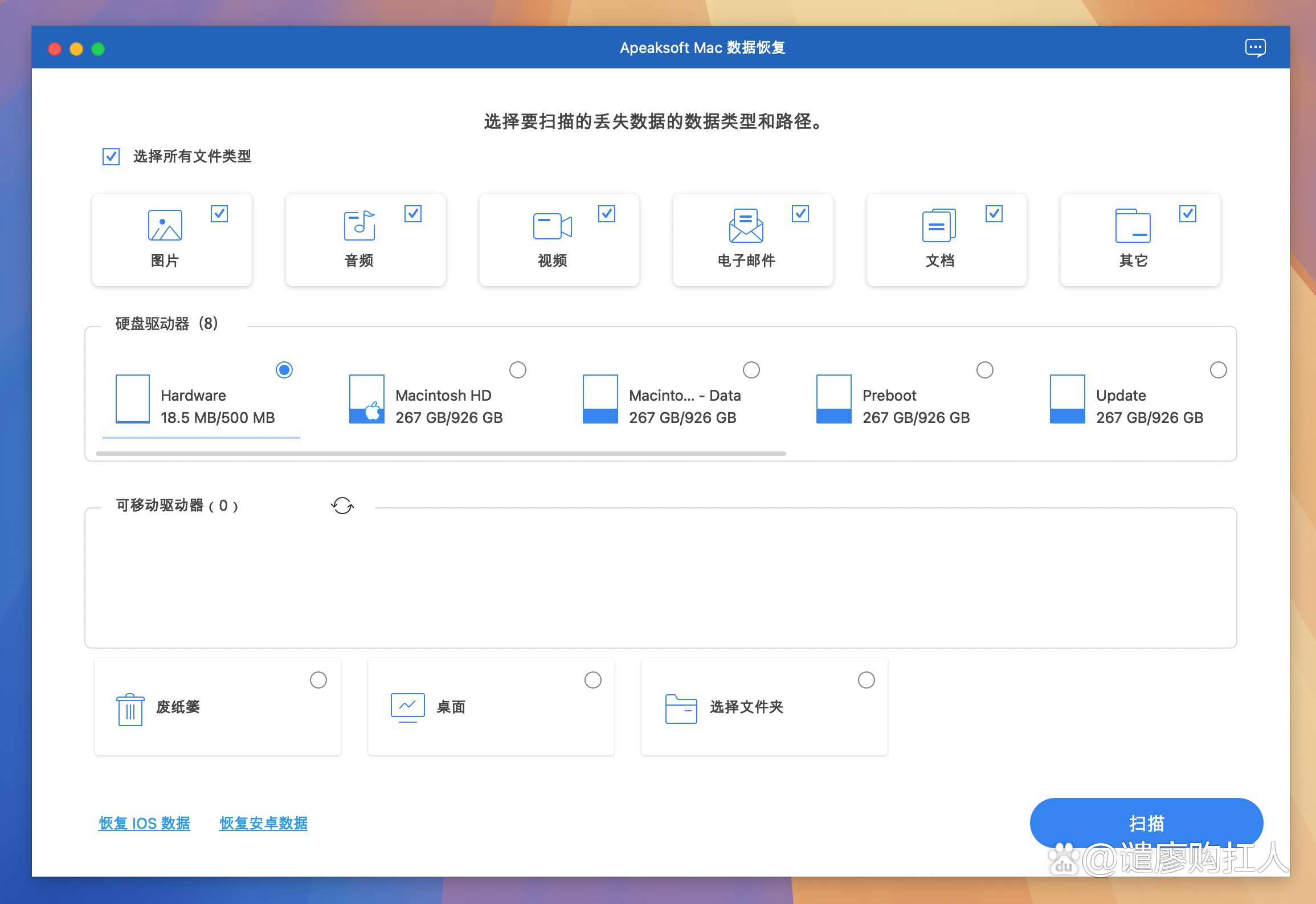Uncheck the 视频 file type checkbox
Screen dimensions: 1316x904
pyautogui.click(x=607, y=214)
